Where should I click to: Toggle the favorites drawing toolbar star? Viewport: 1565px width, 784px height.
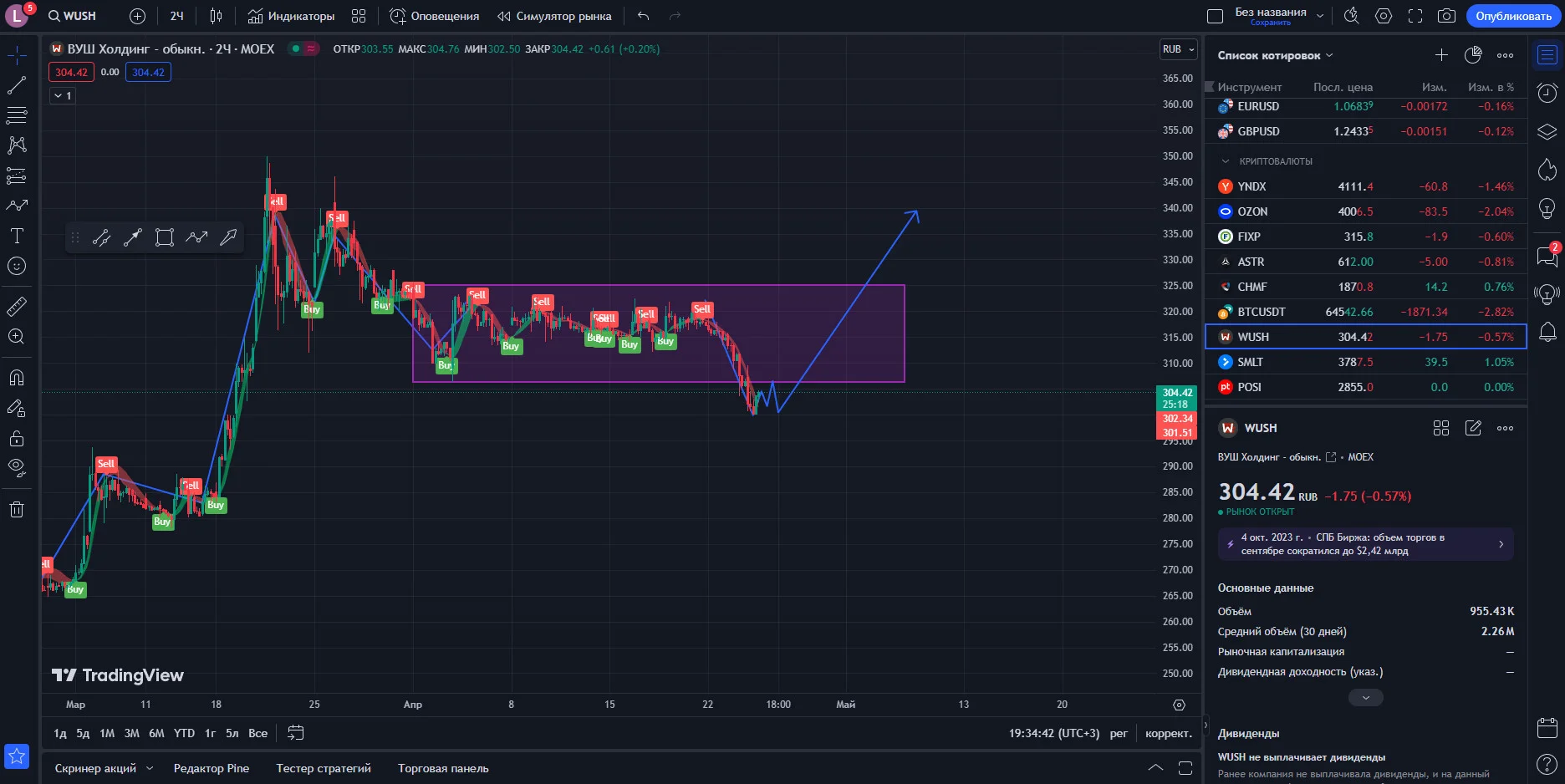pos(17,756)
